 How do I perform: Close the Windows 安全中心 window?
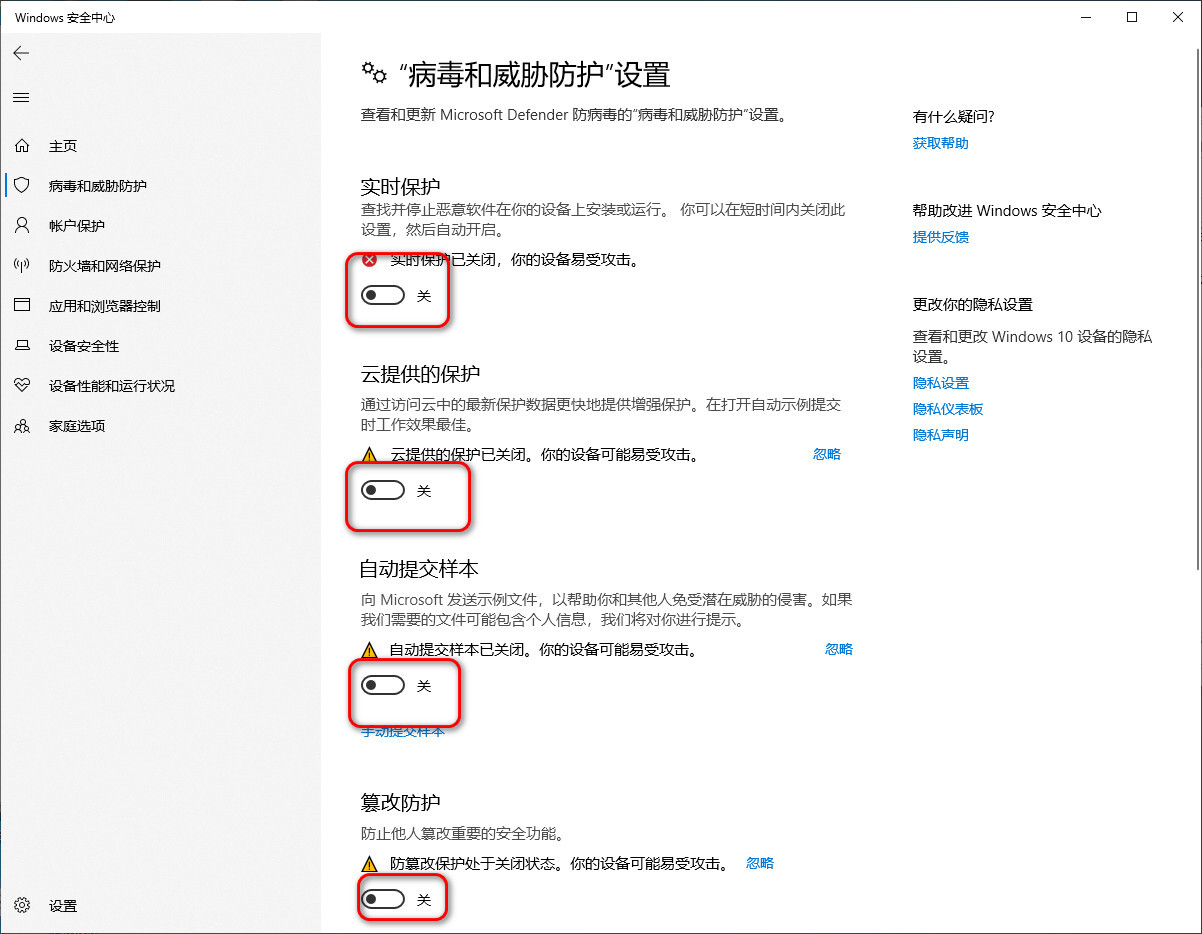coord(1178,17)
